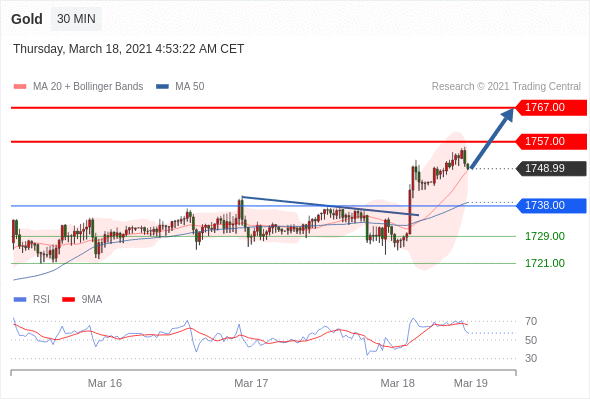Click the RSI 30 level label
This screenshot has height=400, width=590.
point(531,358)
